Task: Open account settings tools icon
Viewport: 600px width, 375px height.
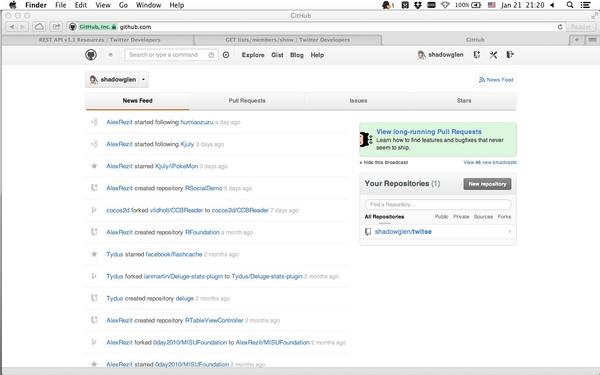Action: pos(493,55)
